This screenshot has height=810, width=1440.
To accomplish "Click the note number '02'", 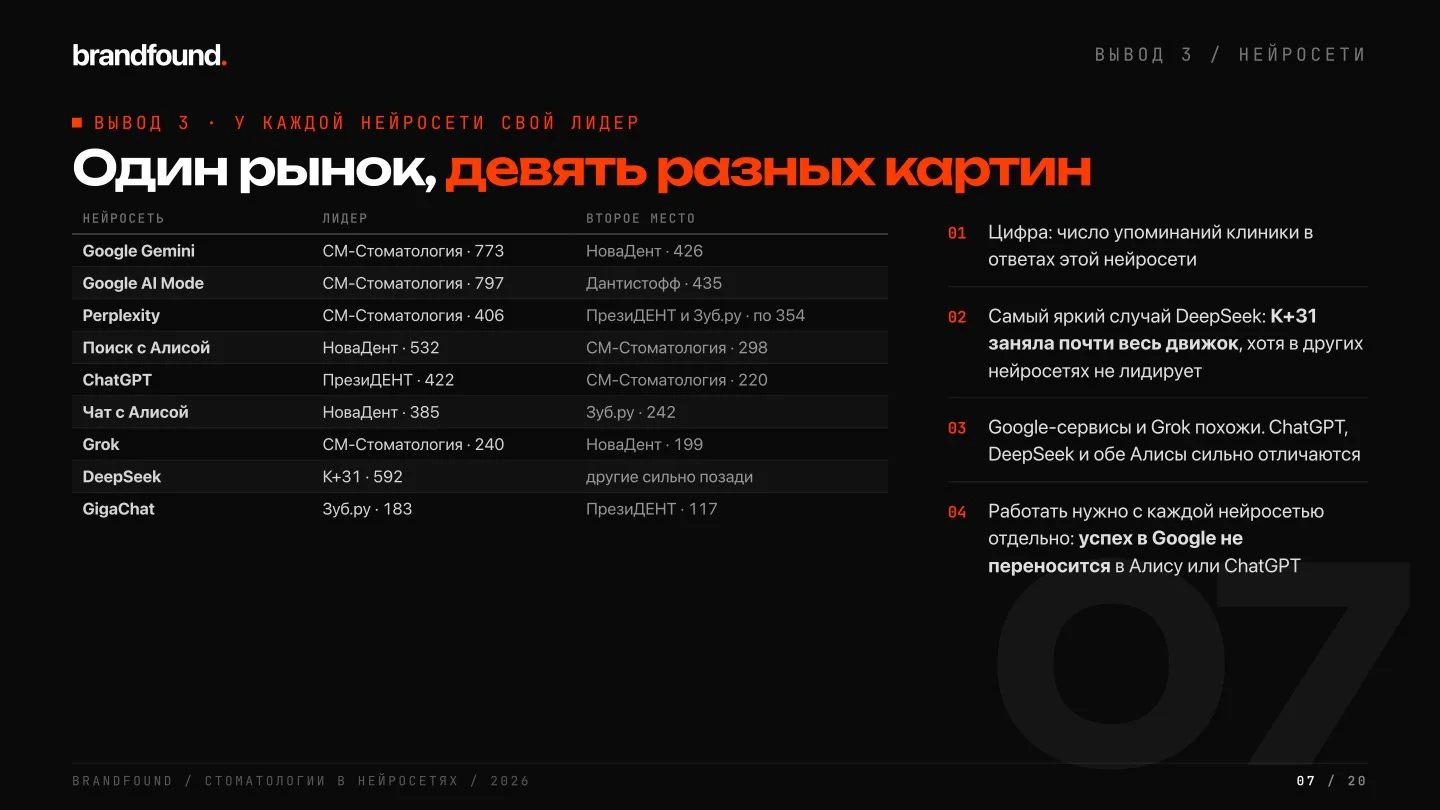I will tap(957, 317).
